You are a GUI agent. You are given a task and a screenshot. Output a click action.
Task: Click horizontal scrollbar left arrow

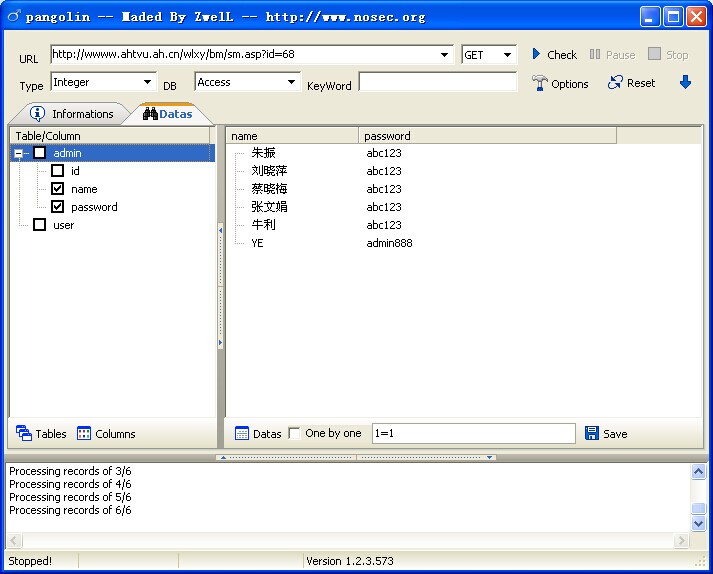(x=14, y=540)
